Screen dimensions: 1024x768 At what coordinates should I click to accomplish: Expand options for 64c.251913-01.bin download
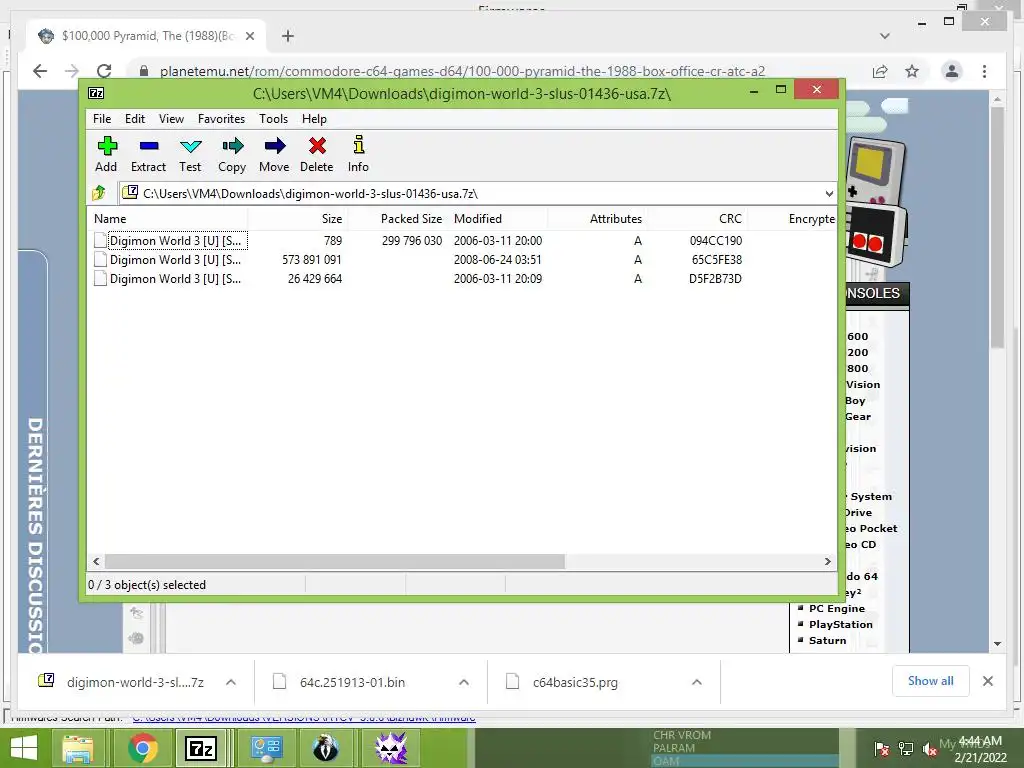(x=464, y=682)
